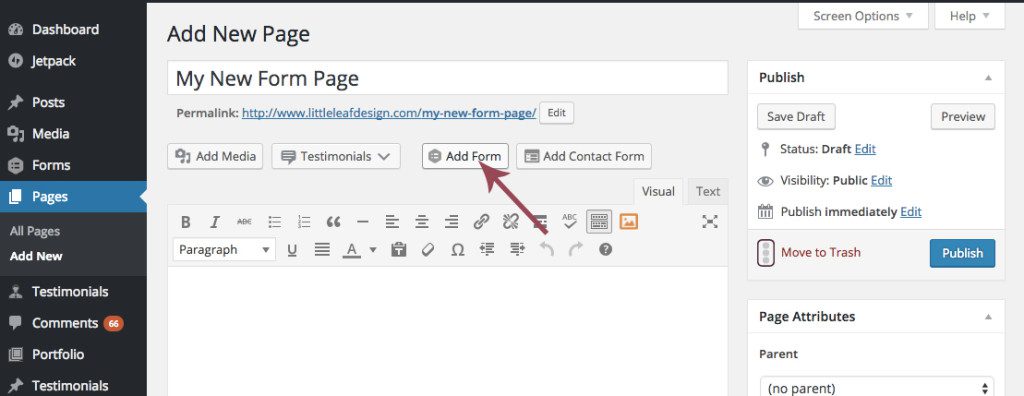1024x396 pixels.
Task: Click the Move to Trash link
Action: (821, 252)
